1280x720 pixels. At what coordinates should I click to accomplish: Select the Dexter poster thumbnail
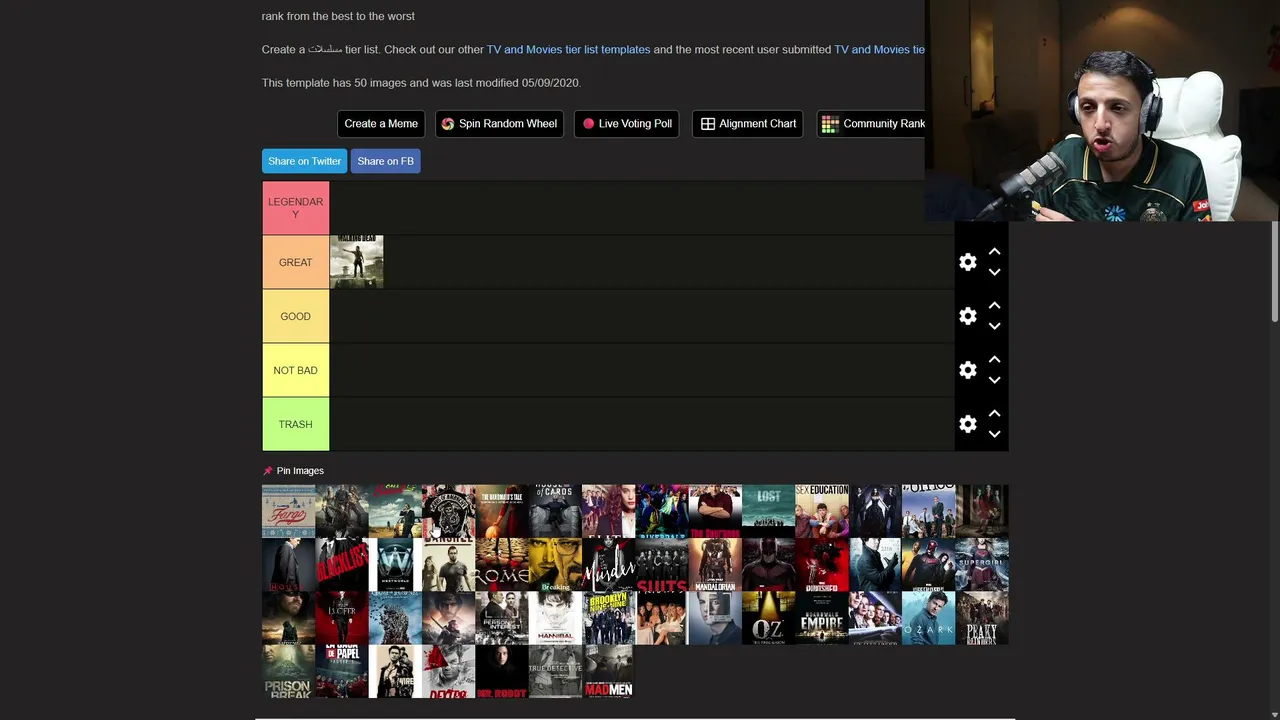(x=448, y=671)
